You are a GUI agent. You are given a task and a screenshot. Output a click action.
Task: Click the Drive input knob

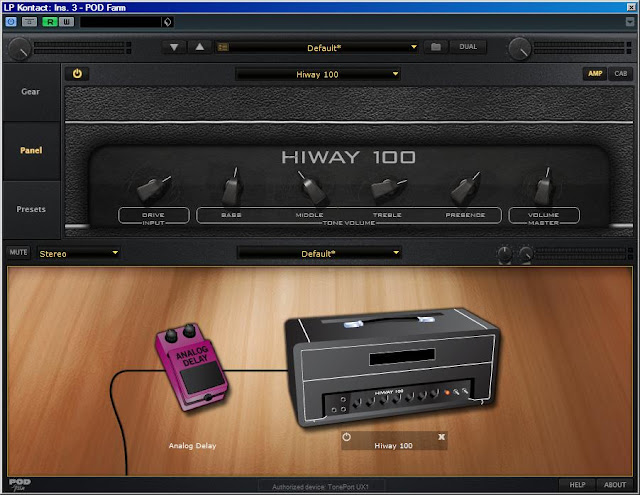tap(153, 189)
